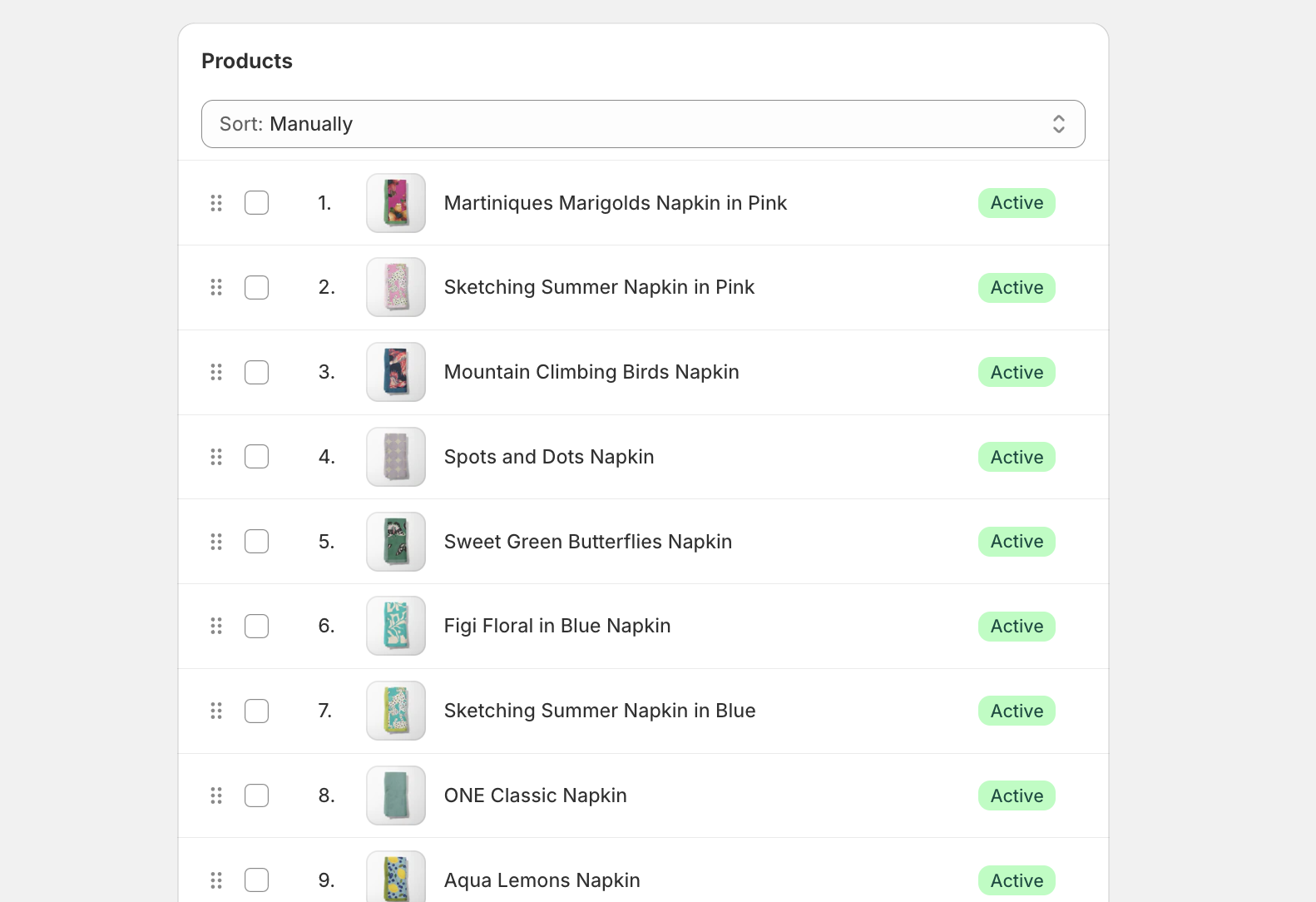Click the Aqua Lemons Napkin thumbnail image

point(396,879)
